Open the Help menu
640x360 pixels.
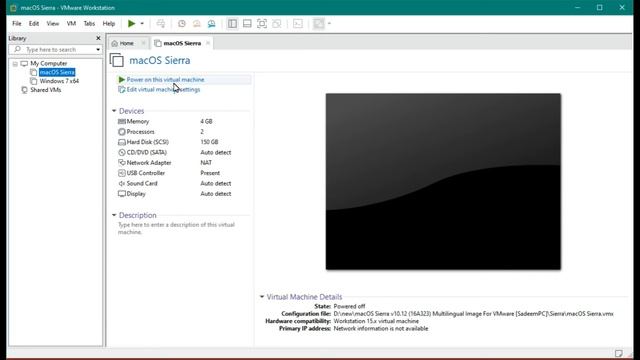(x=109, y=24)
